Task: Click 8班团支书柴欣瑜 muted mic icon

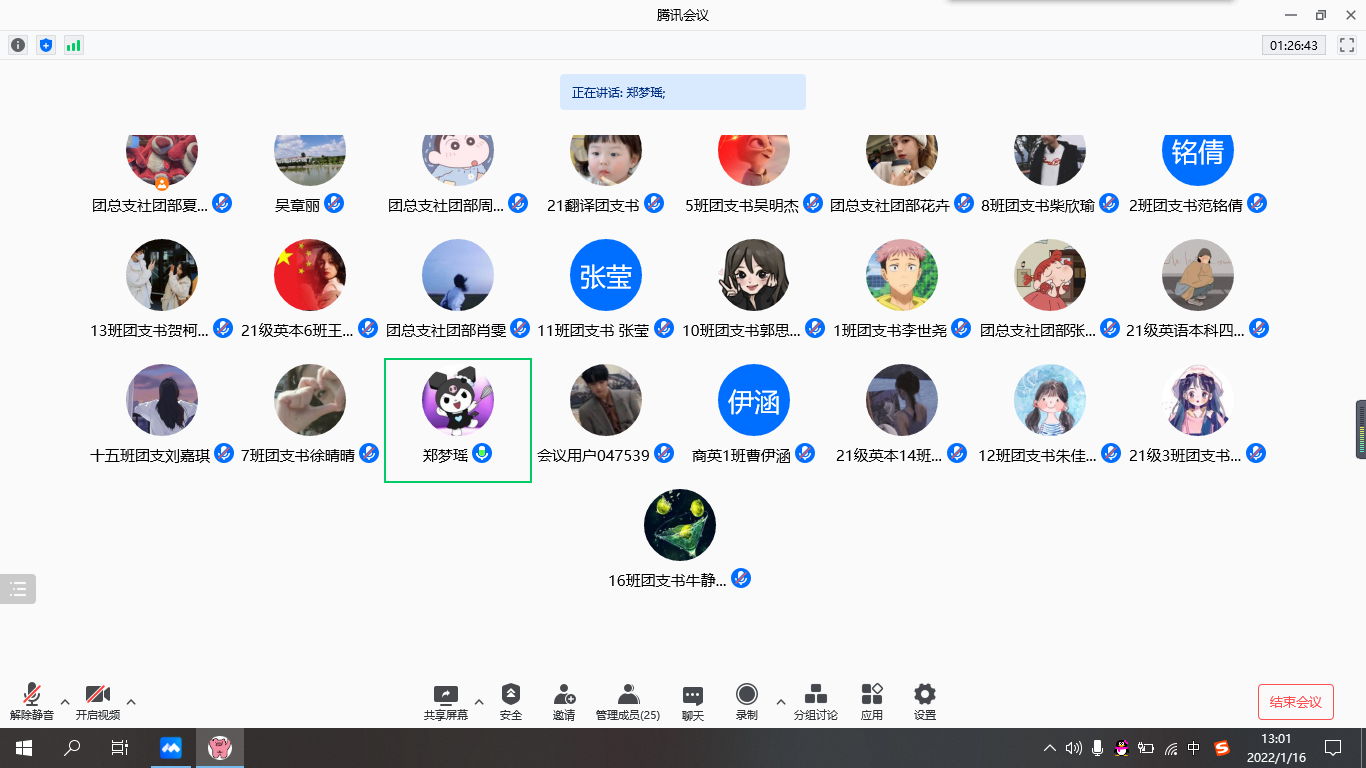Action: tap(1109, 203)
